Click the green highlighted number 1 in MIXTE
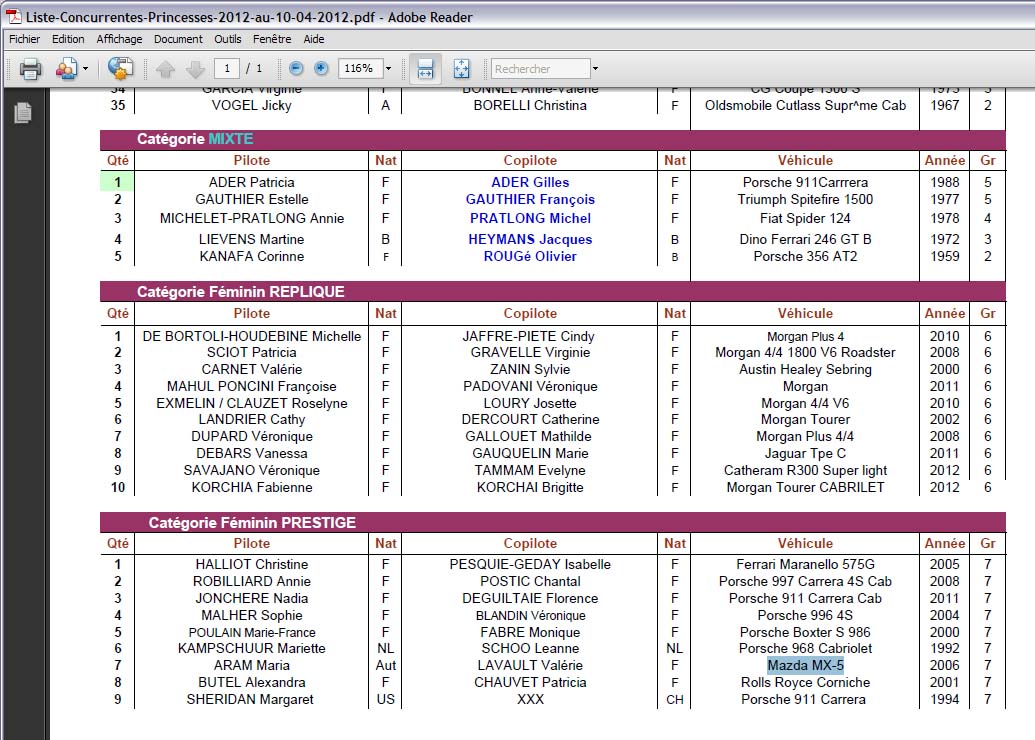 pyautogui.click(x=117, y=182)
